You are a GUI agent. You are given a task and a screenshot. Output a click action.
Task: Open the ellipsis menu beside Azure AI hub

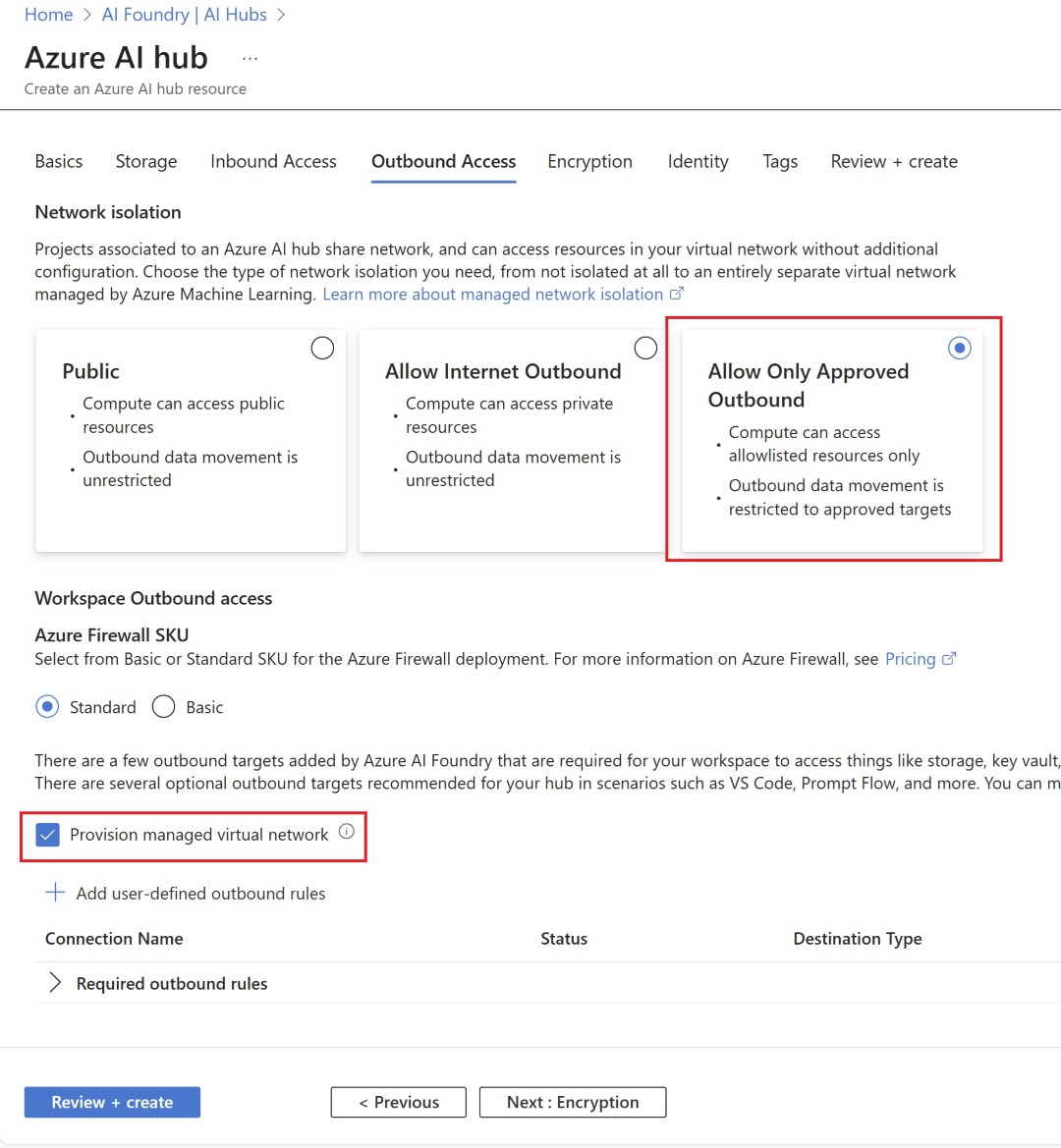(250, 59)
